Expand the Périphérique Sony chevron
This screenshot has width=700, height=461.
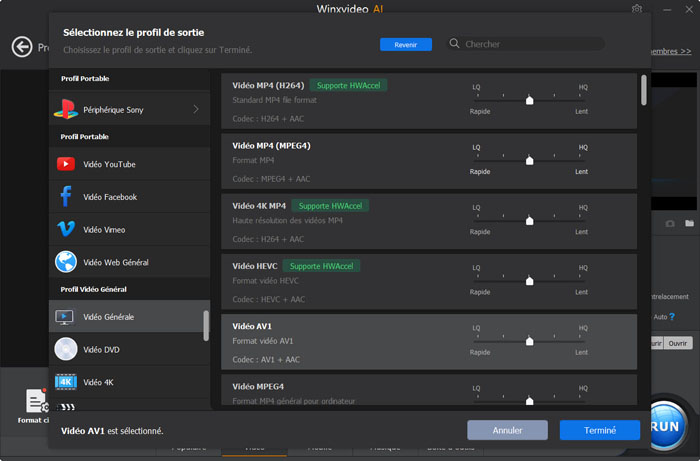click(195, 110)
